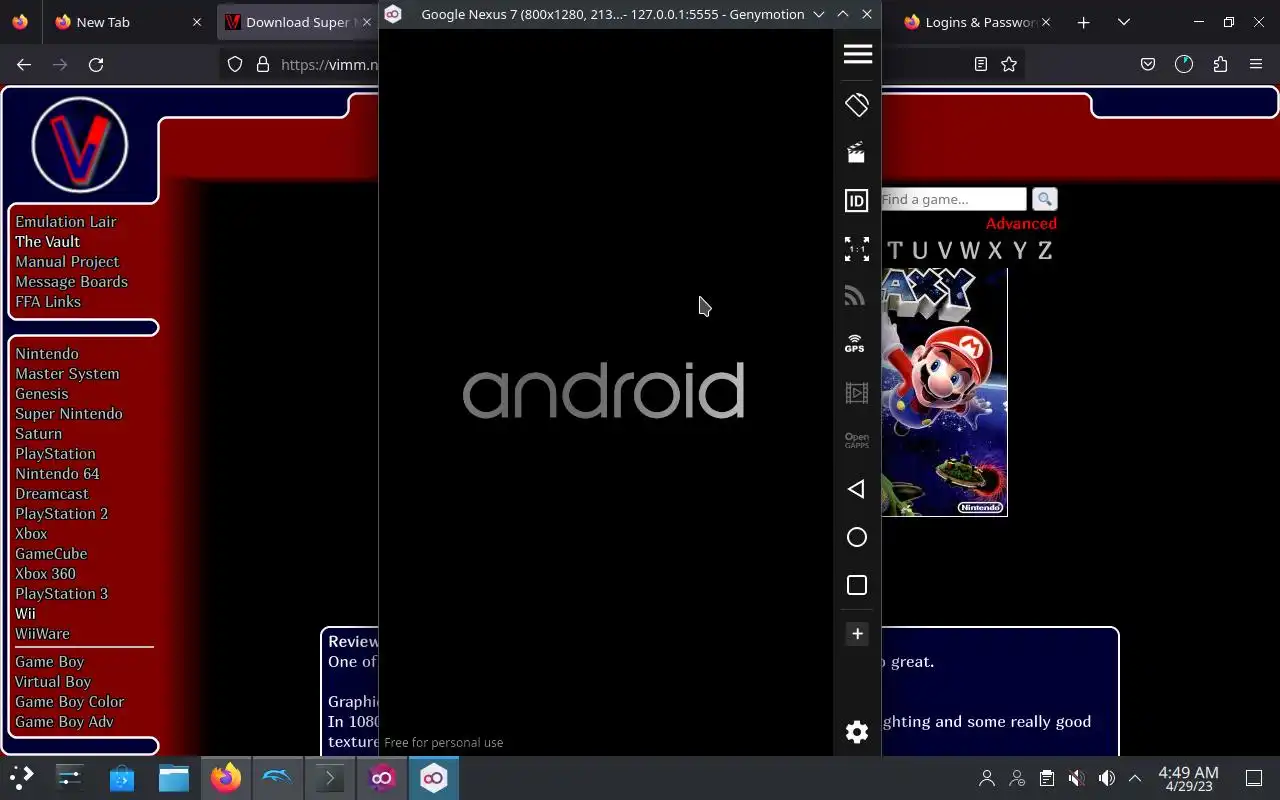Browse the Dreamcast vault
Viewport: 1280px width, 800px height.
(52, 493)
